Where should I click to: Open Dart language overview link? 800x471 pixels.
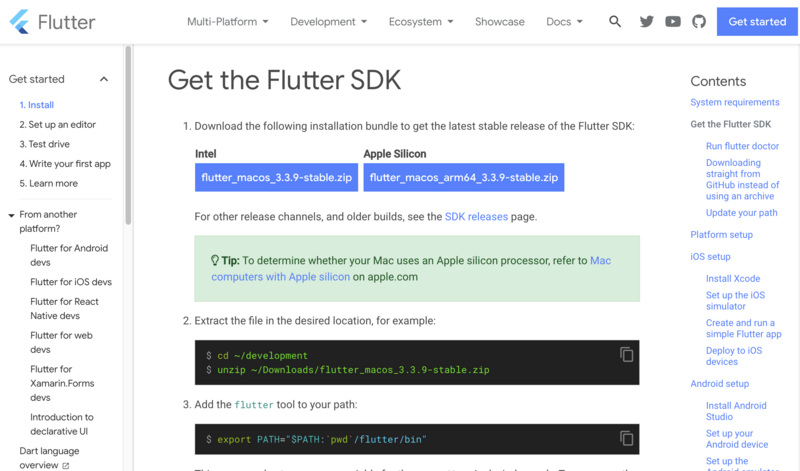pyautogui.click(x=49, y=458)
